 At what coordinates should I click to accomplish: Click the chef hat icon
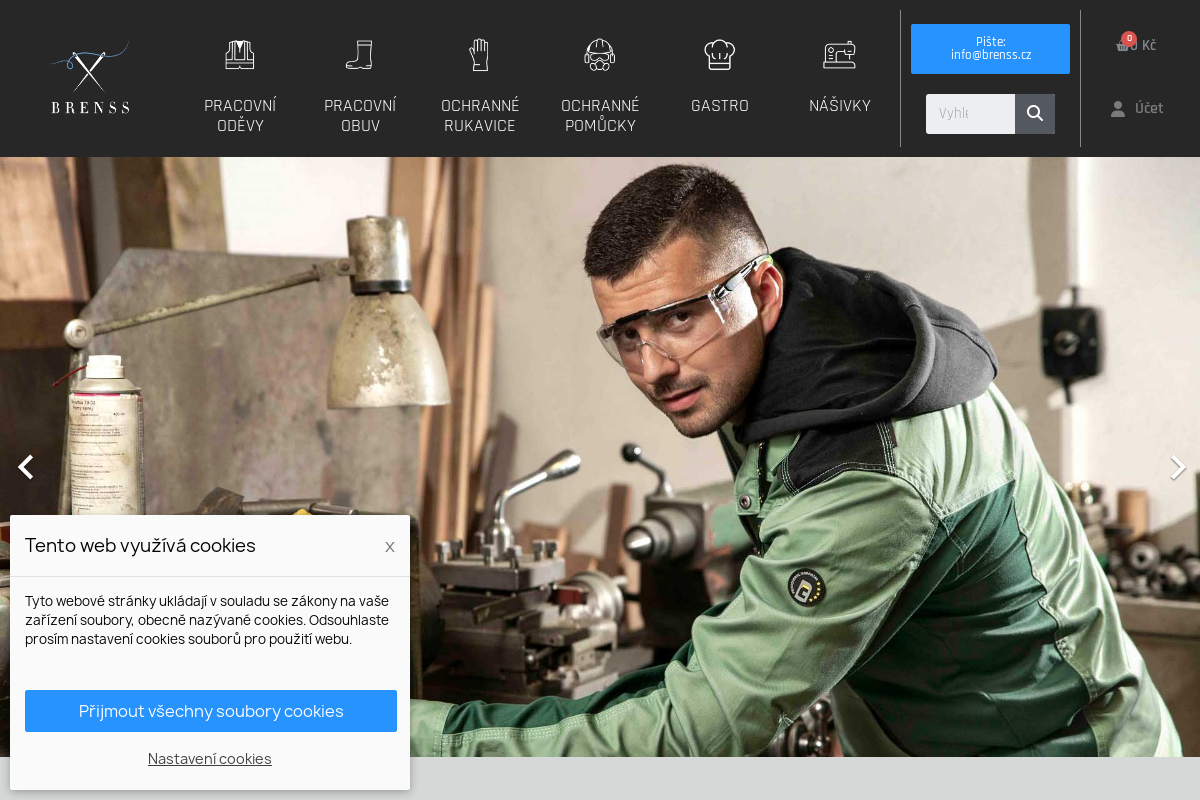720,55
